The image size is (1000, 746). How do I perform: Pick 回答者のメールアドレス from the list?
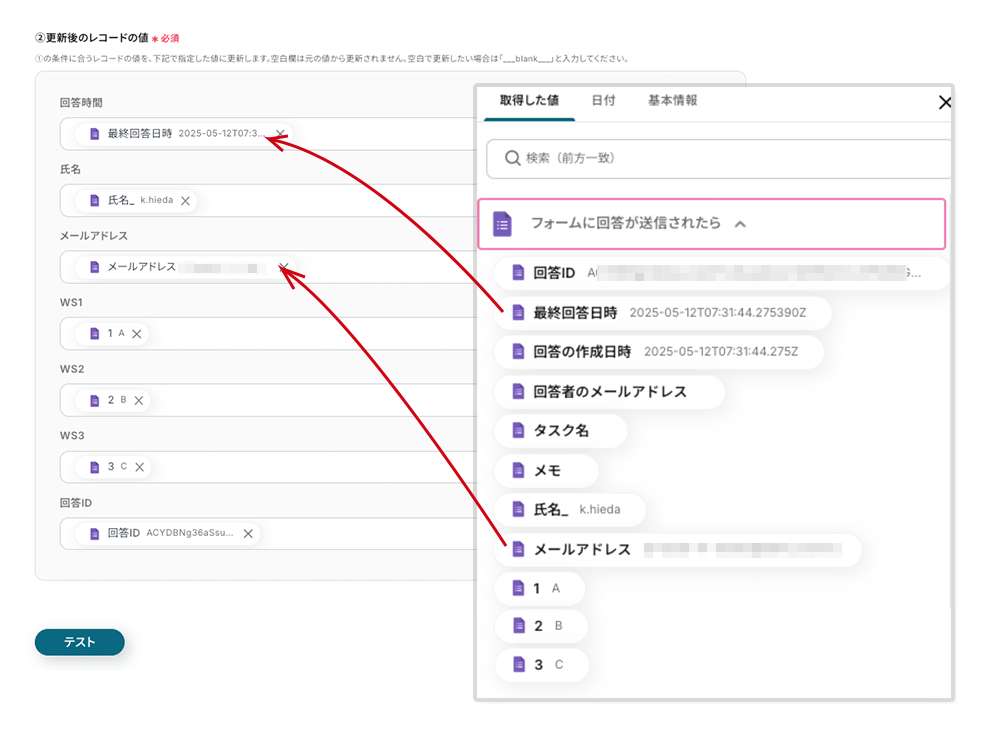coord(609,391)
